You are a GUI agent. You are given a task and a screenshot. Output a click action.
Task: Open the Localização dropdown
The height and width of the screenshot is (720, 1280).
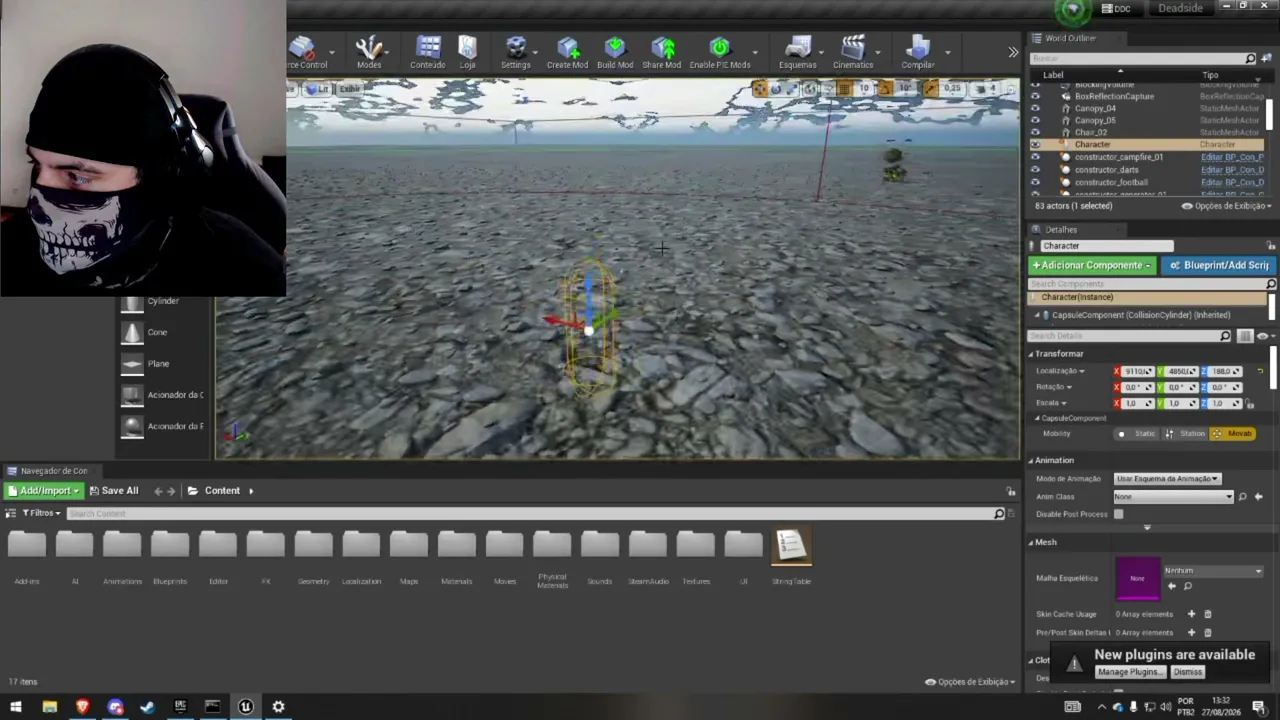click(1060, 371)
